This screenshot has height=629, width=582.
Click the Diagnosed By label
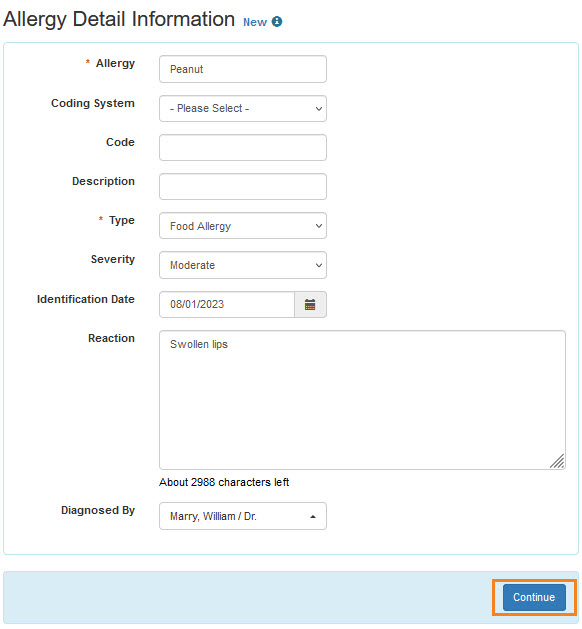pyautogui.click(x=98, y=511)
